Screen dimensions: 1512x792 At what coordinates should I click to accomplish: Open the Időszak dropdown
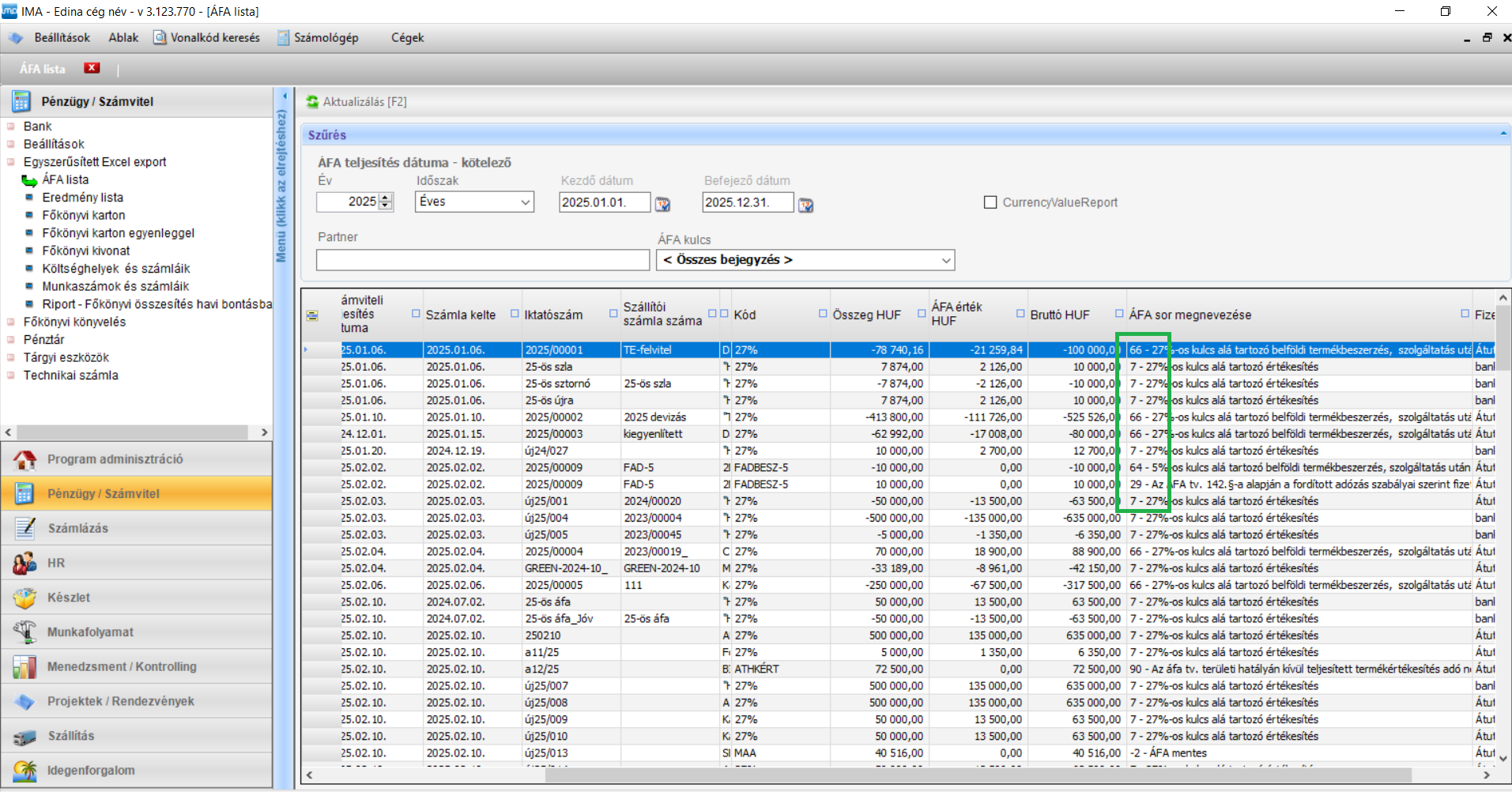pyautogui.click(x=525, y=202)
